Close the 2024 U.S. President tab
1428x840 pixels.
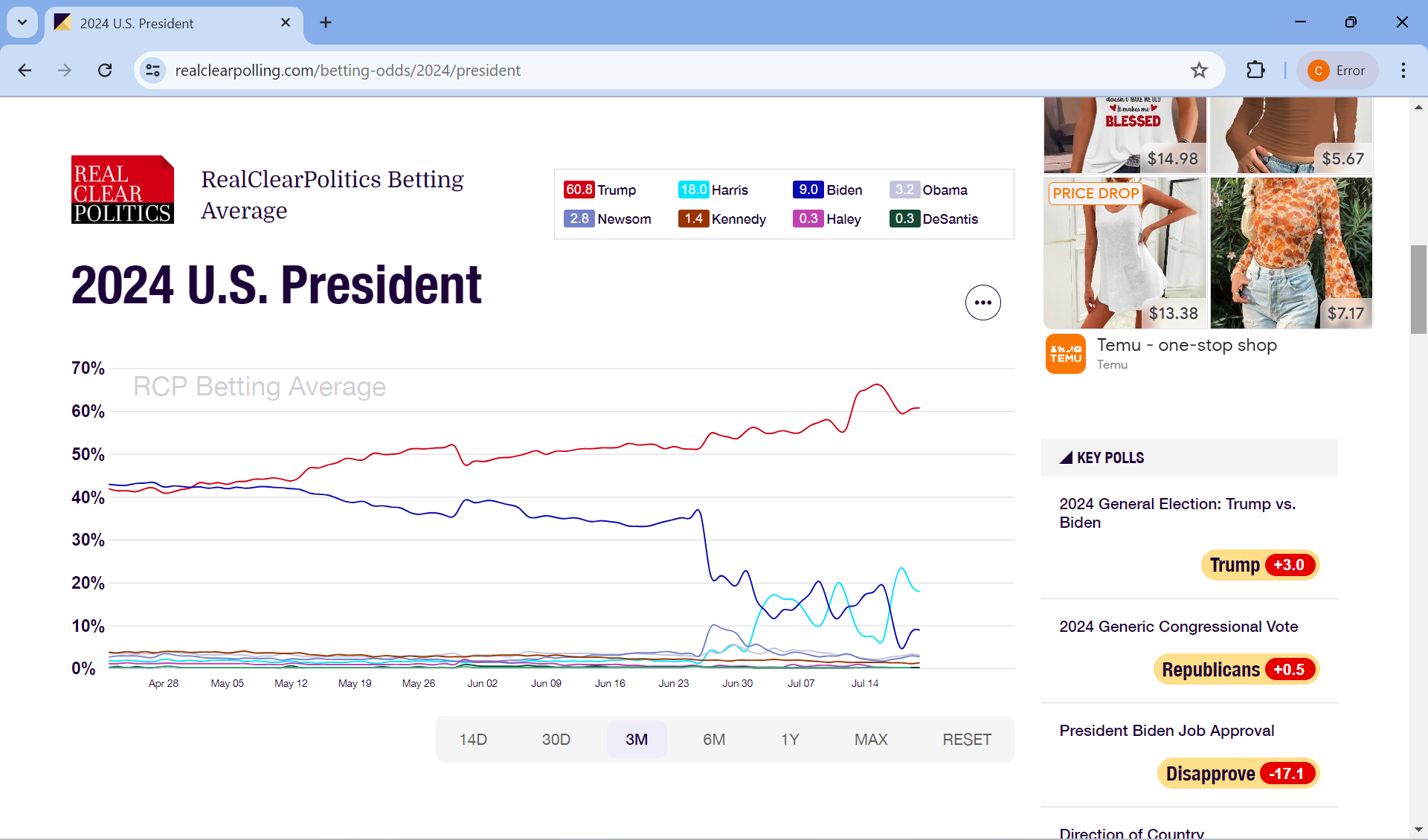point(286,23)
